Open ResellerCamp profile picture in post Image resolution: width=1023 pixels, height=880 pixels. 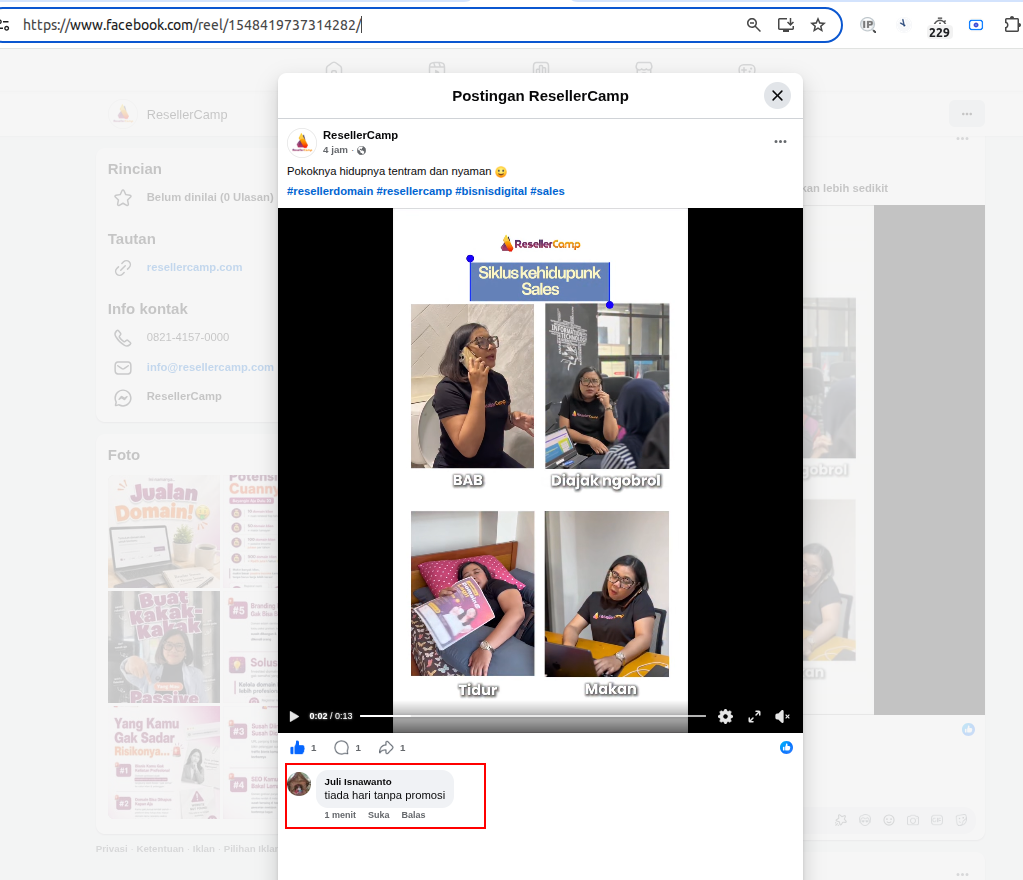tap(302, 143)
